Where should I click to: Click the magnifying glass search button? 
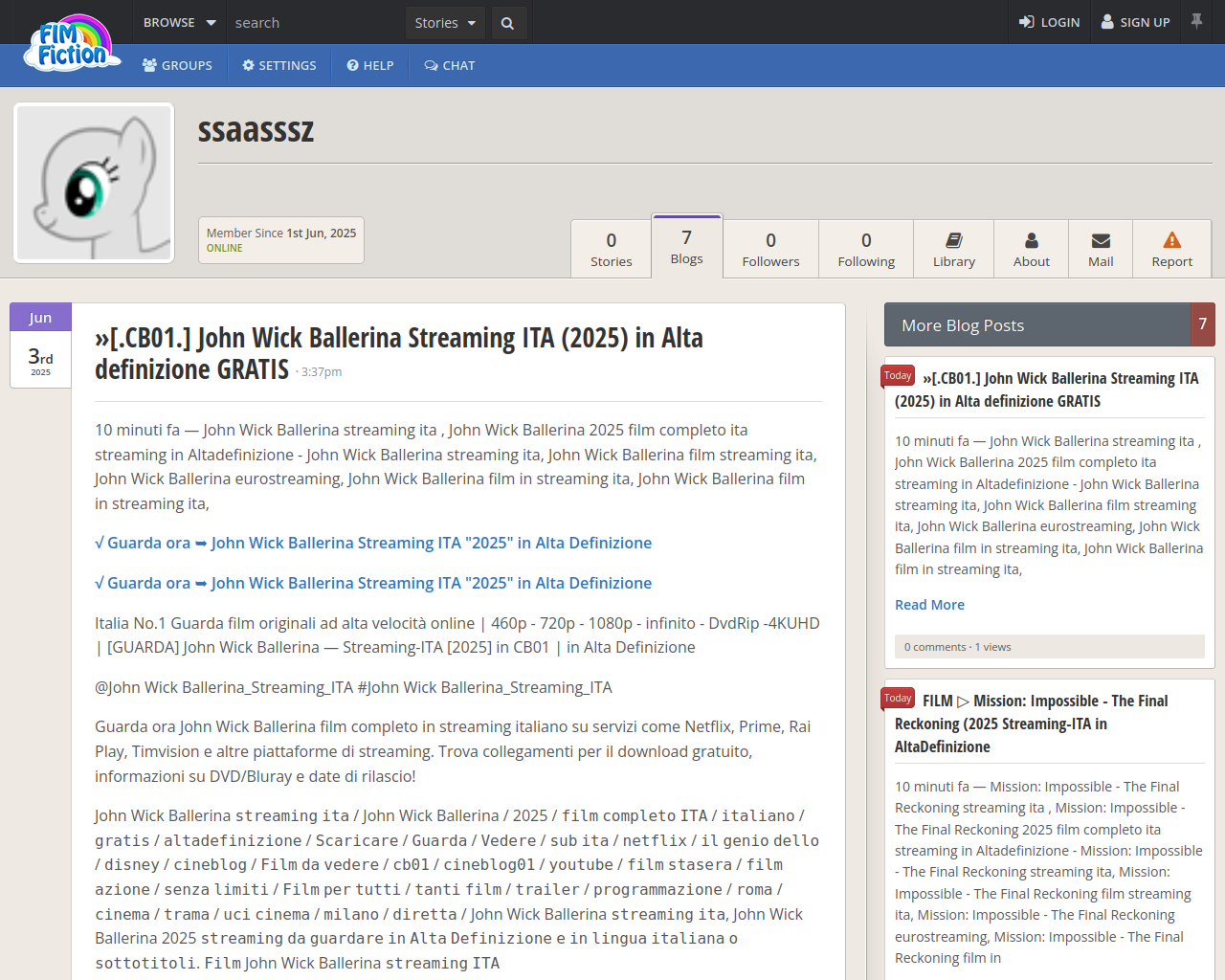tap(508, 22)
